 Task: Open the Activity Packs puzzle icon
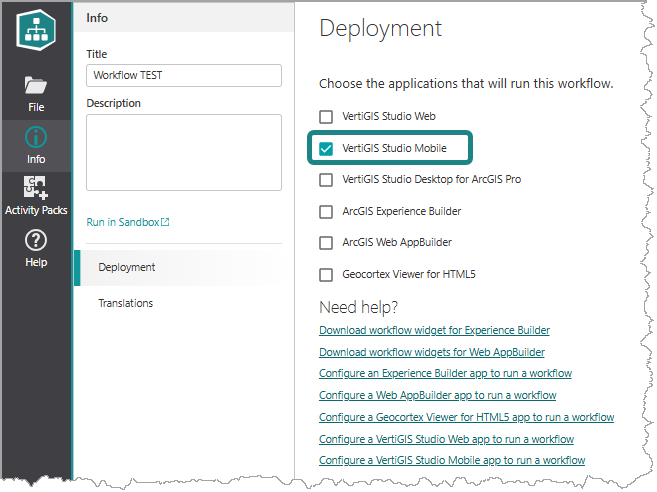(36, 187)
